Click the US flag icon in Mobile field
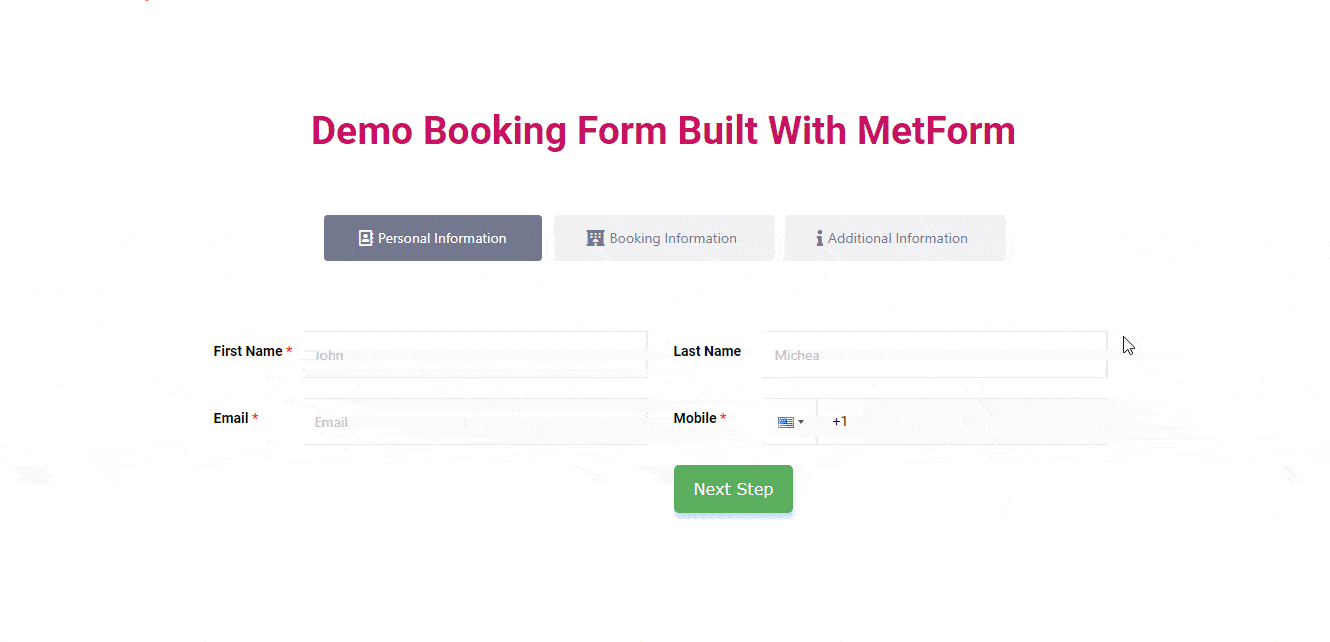This screenshot has height=642, width=1330. click(786, 422)
